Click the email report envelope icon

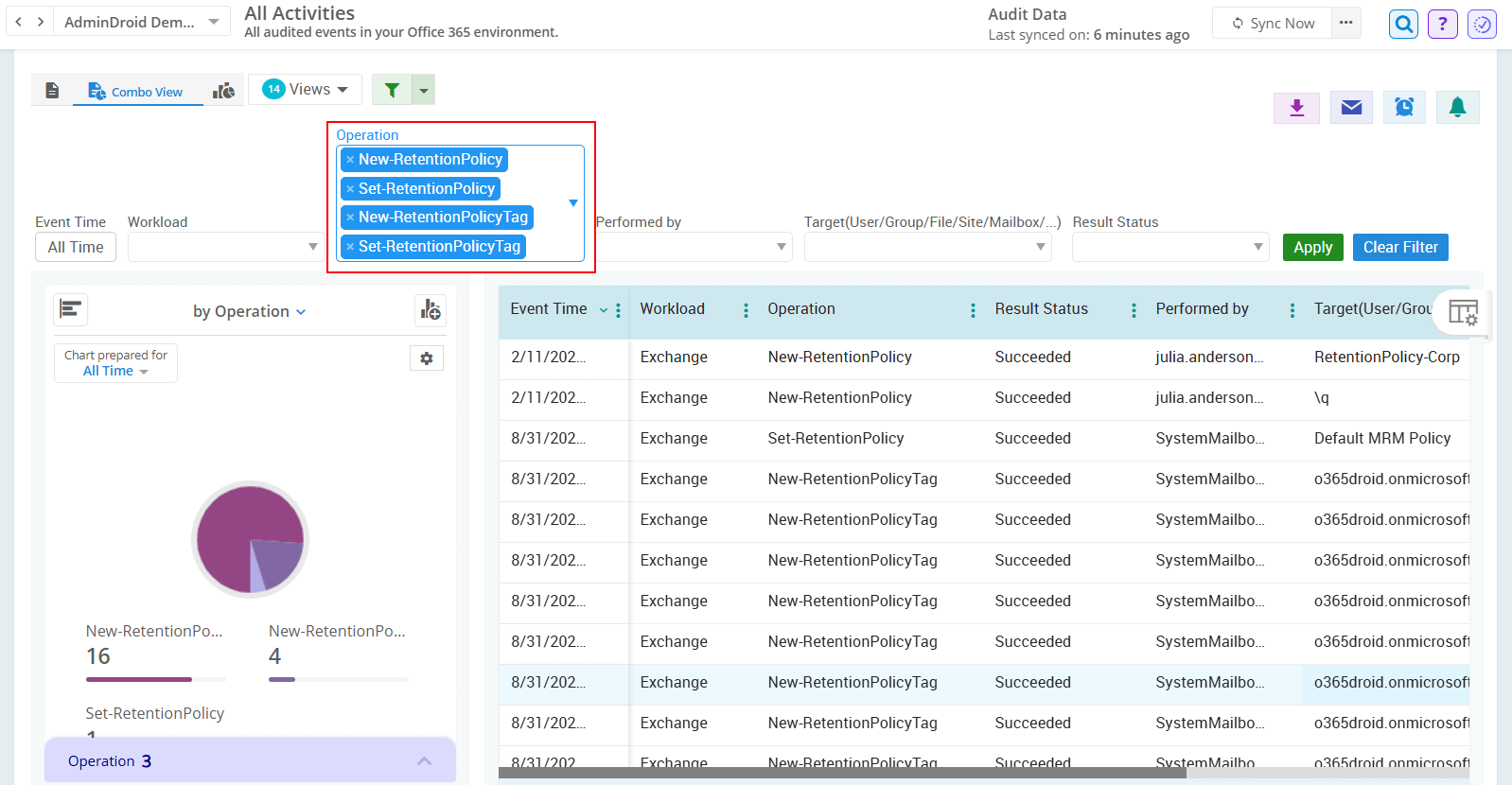1351,108
